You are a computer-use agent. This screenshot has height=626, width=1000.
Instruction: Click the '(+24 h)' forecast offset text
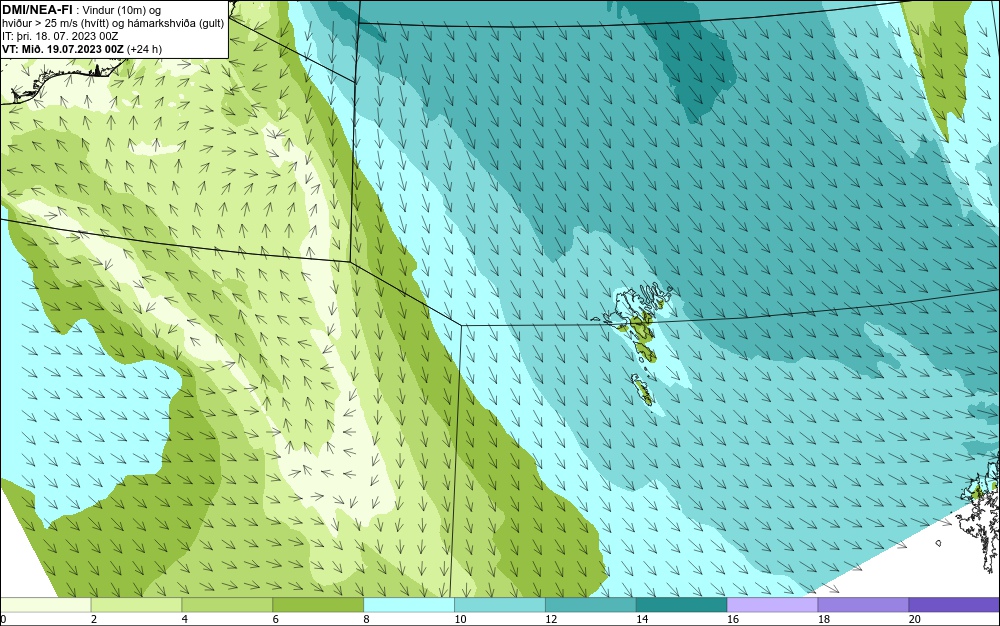click(x=144, y=49)
